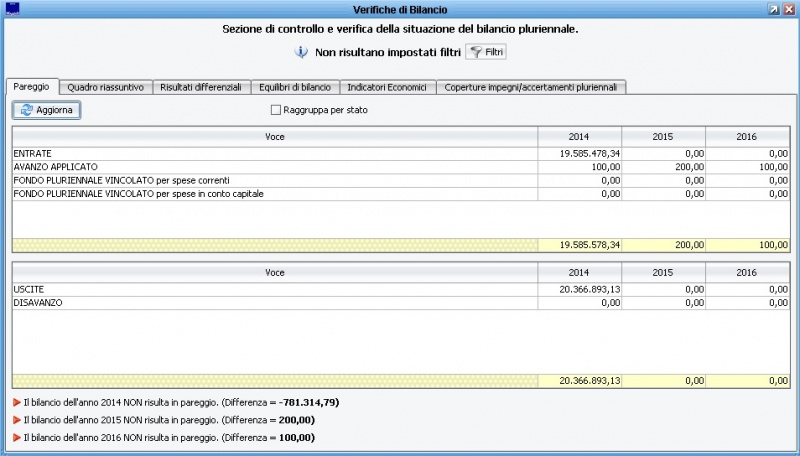Click the Filtri funnel button
Screen dimensions: 800x456
pos(486,52)
